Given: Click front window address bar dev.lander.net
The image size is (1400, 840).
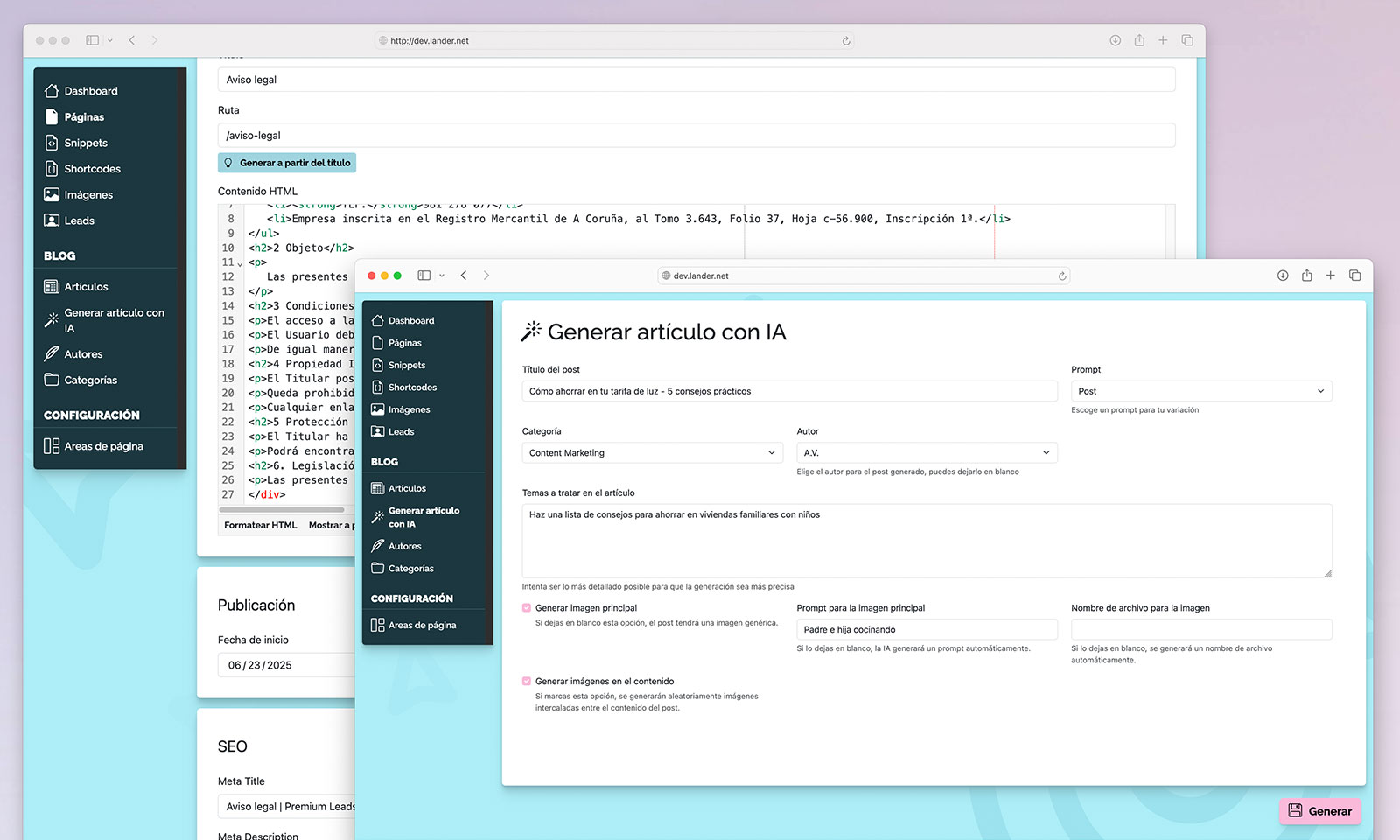Looking at the screenshot, I should point(864,276).
